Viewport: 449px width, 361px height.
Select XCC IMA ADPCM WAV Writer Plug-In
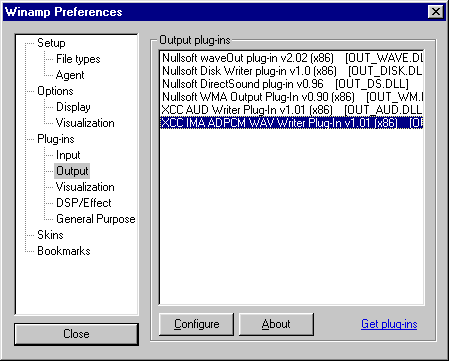pos(292,123)
